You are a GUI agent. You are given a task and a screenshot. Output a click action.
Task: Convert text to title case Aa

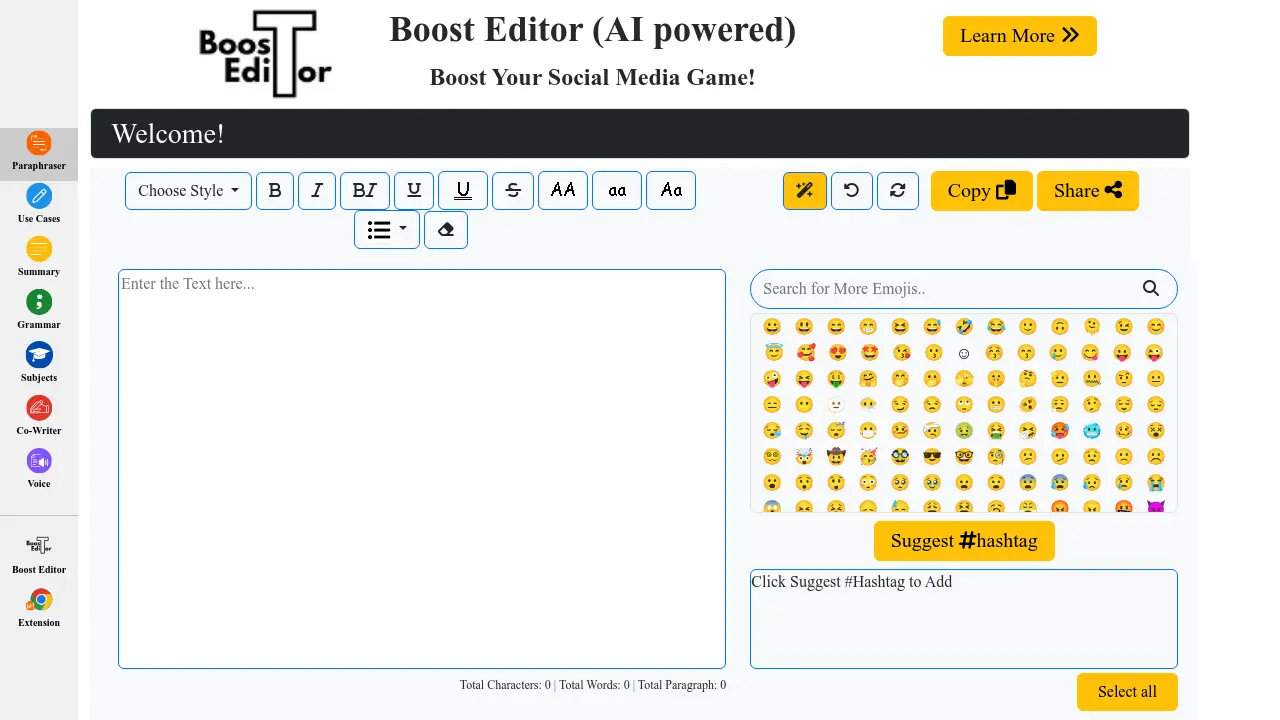(x=671, y=191)
